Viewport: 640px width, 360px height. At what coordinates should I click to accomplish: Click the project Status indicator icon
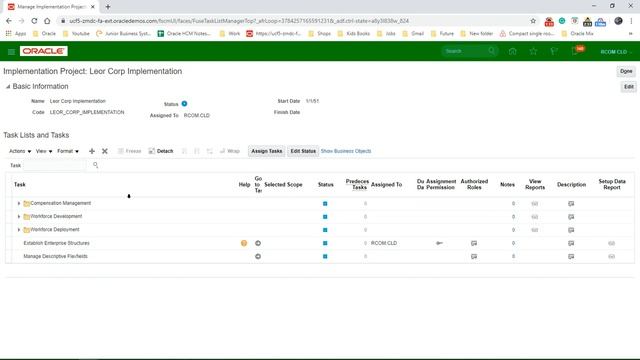[x=184, y=104]
